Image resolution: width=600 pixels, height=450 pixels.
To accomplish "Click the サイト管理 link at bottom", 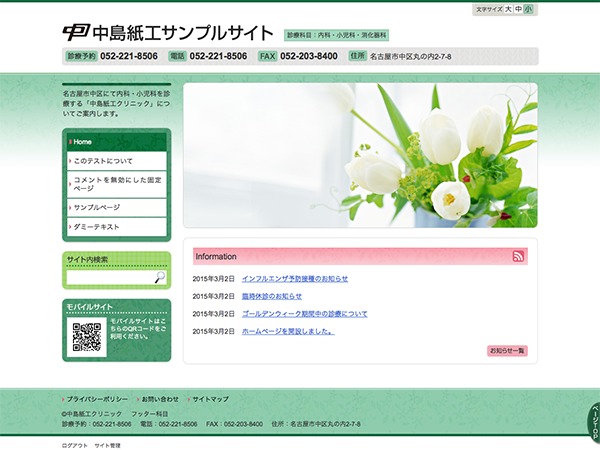I will [x=108, y=445].
